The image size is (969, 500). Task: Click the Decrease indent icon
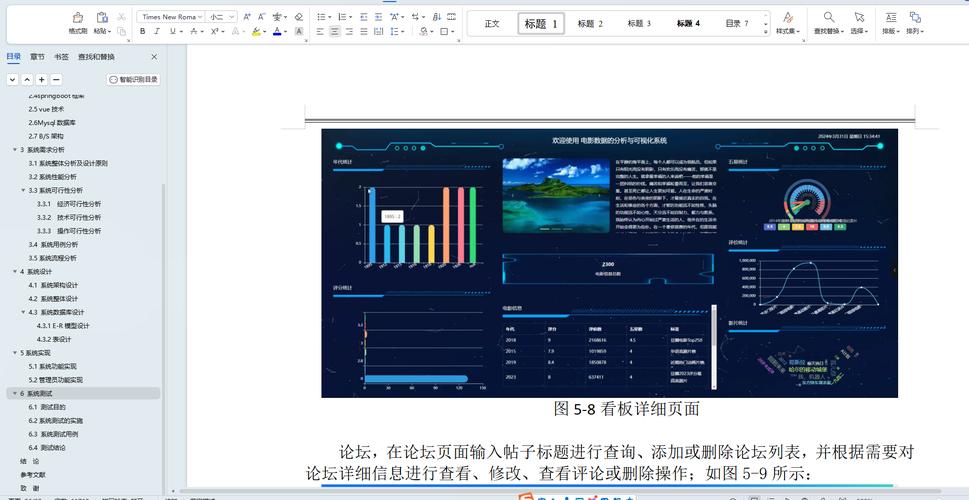[363, 17]
